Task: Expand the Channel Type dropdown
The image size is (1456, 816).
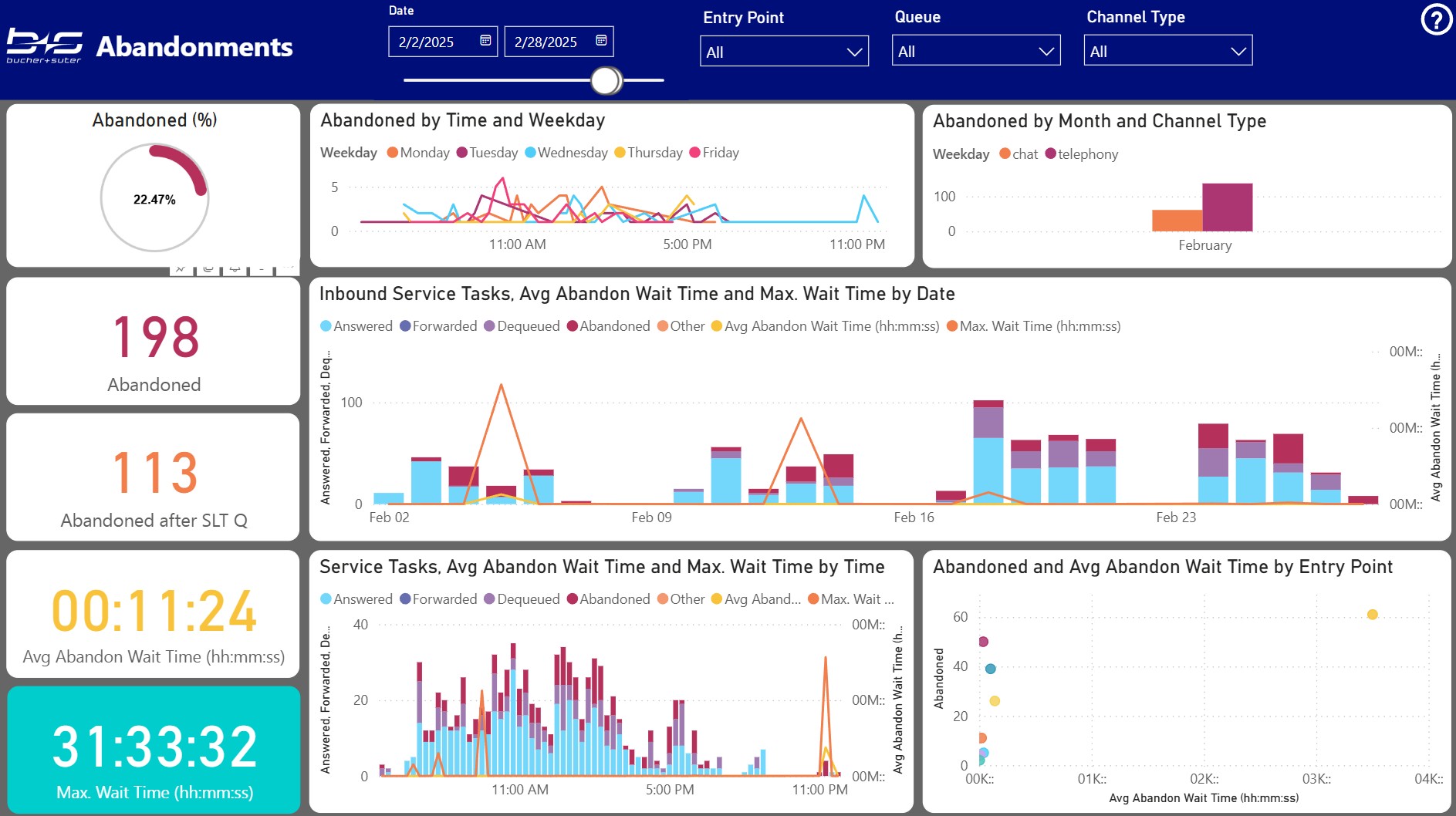Action: point(1167,52)
